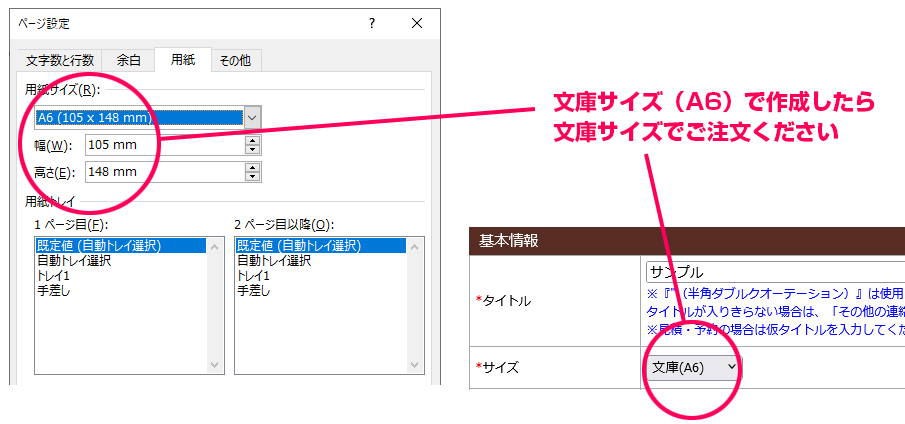Viewport: 905px width, 424px height.
Task: Select 既定値 (自動トレイ選択) in 2 ページ目以降 list
Action: click(321, 246)
